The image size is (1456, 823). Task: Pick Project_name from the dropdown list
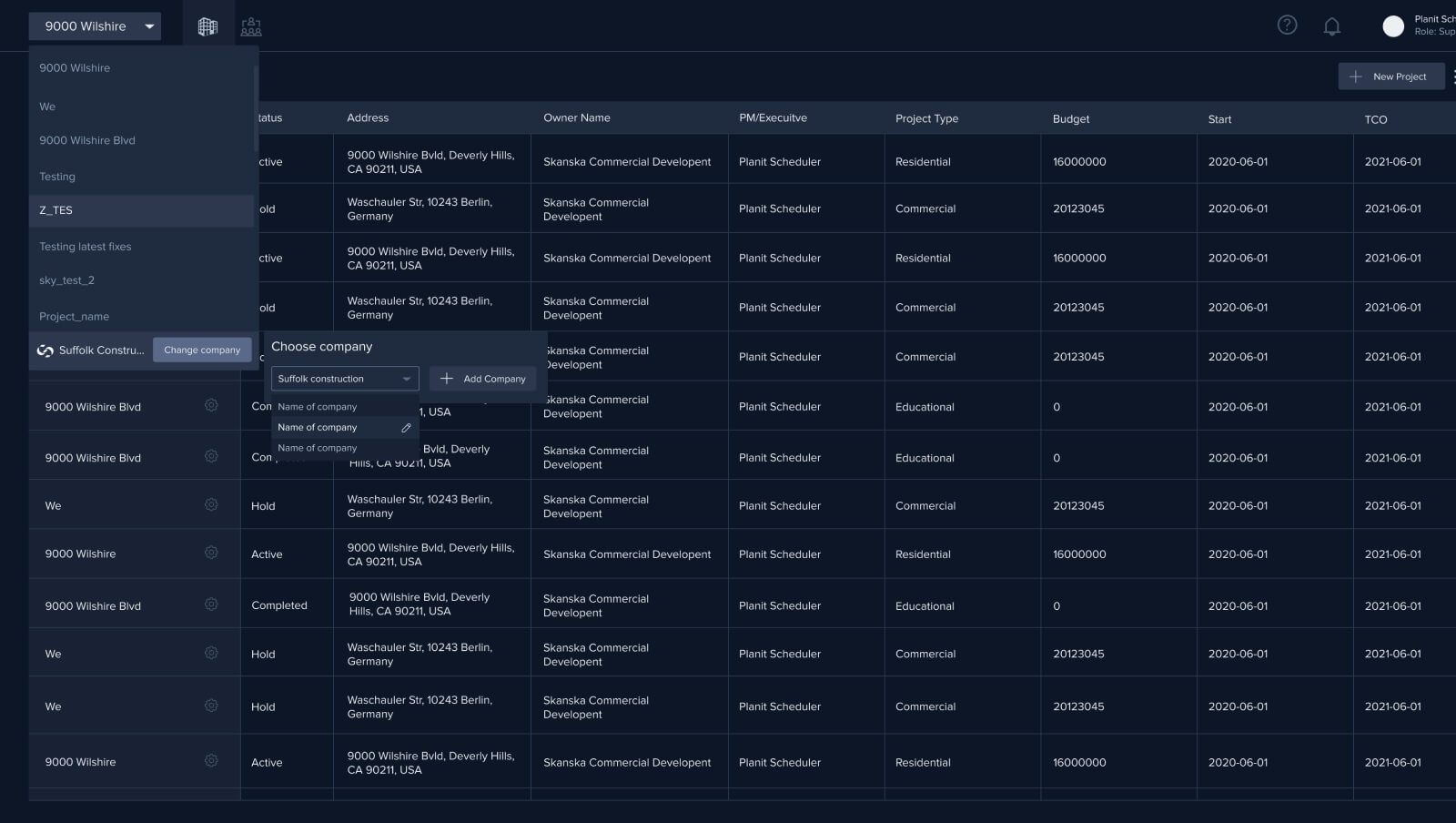coord(75,317)
